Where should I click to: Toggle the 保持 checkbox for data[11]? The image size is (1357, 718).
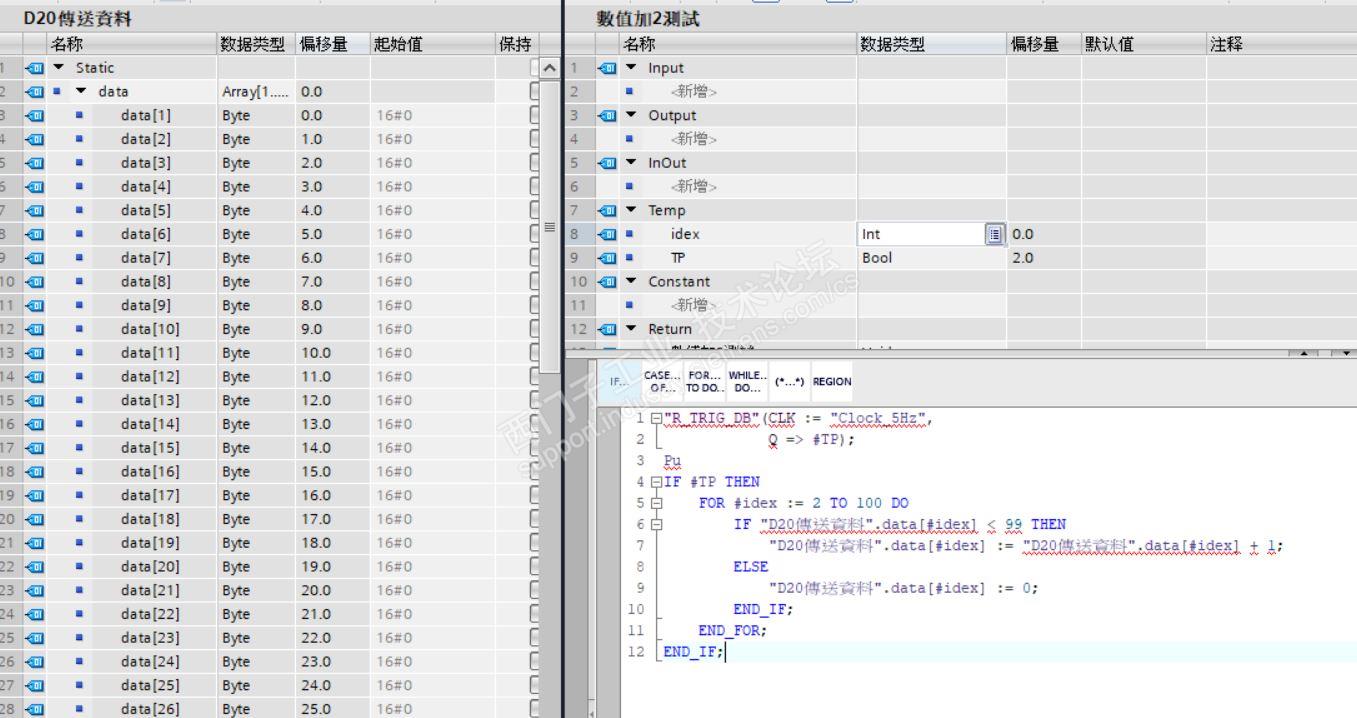535,353
